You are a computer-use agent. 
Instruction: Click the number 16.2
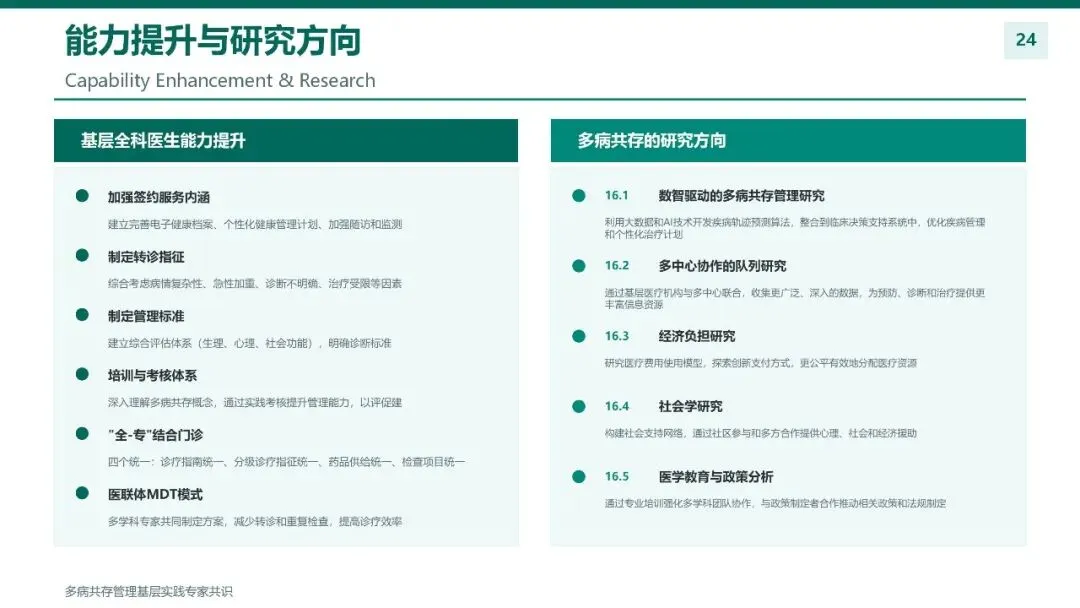point(616,266)
